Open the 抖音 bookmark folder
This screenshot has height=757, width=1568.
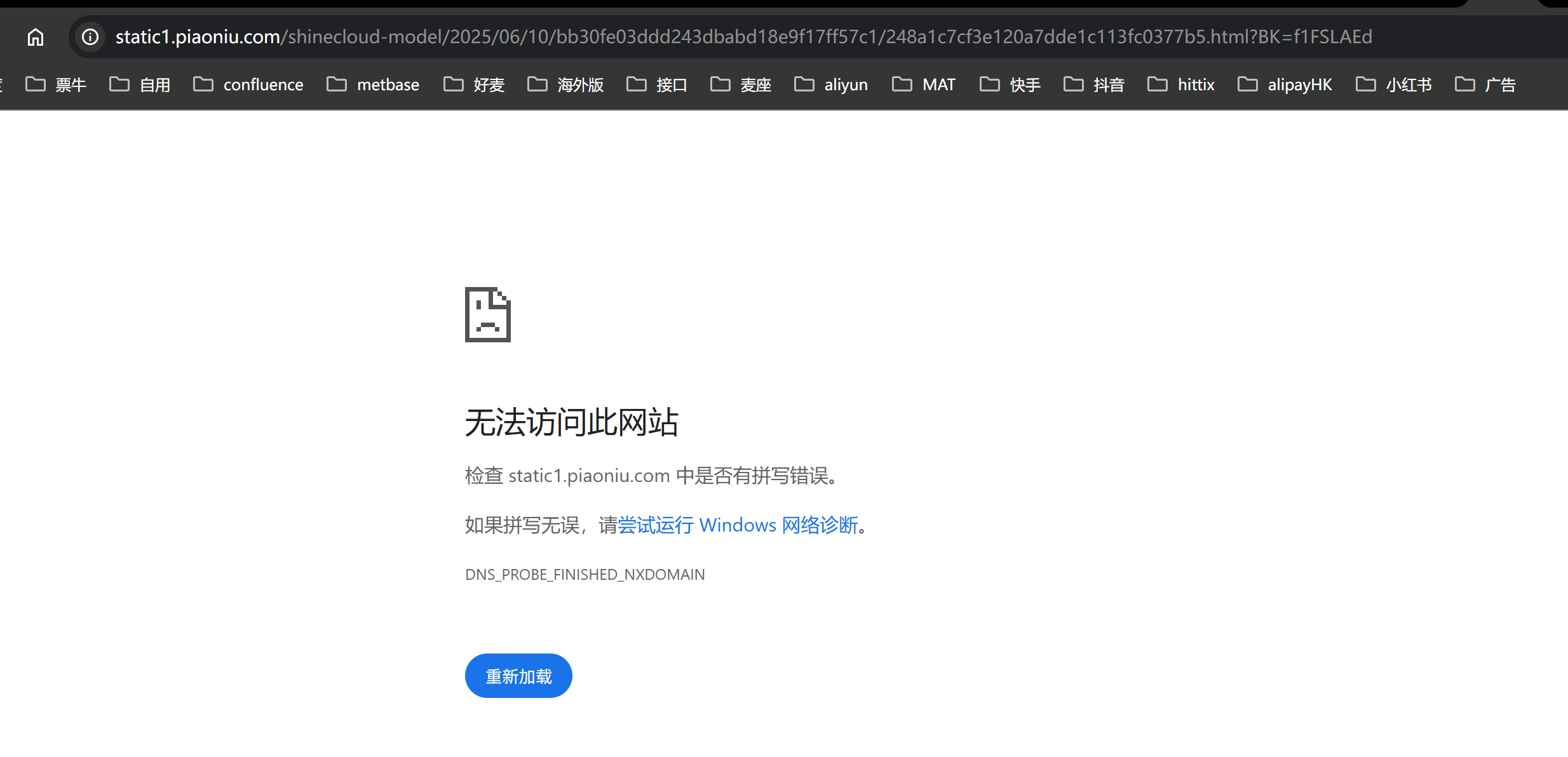point(1094,84)
